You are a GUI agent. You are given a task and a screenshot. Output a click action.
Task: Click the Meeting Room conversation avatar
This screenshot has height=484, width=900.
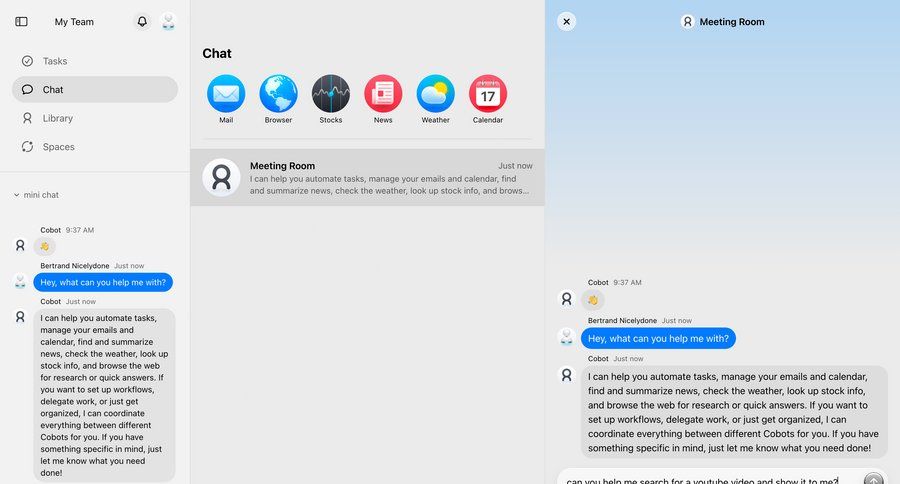[x=221, y=177]
